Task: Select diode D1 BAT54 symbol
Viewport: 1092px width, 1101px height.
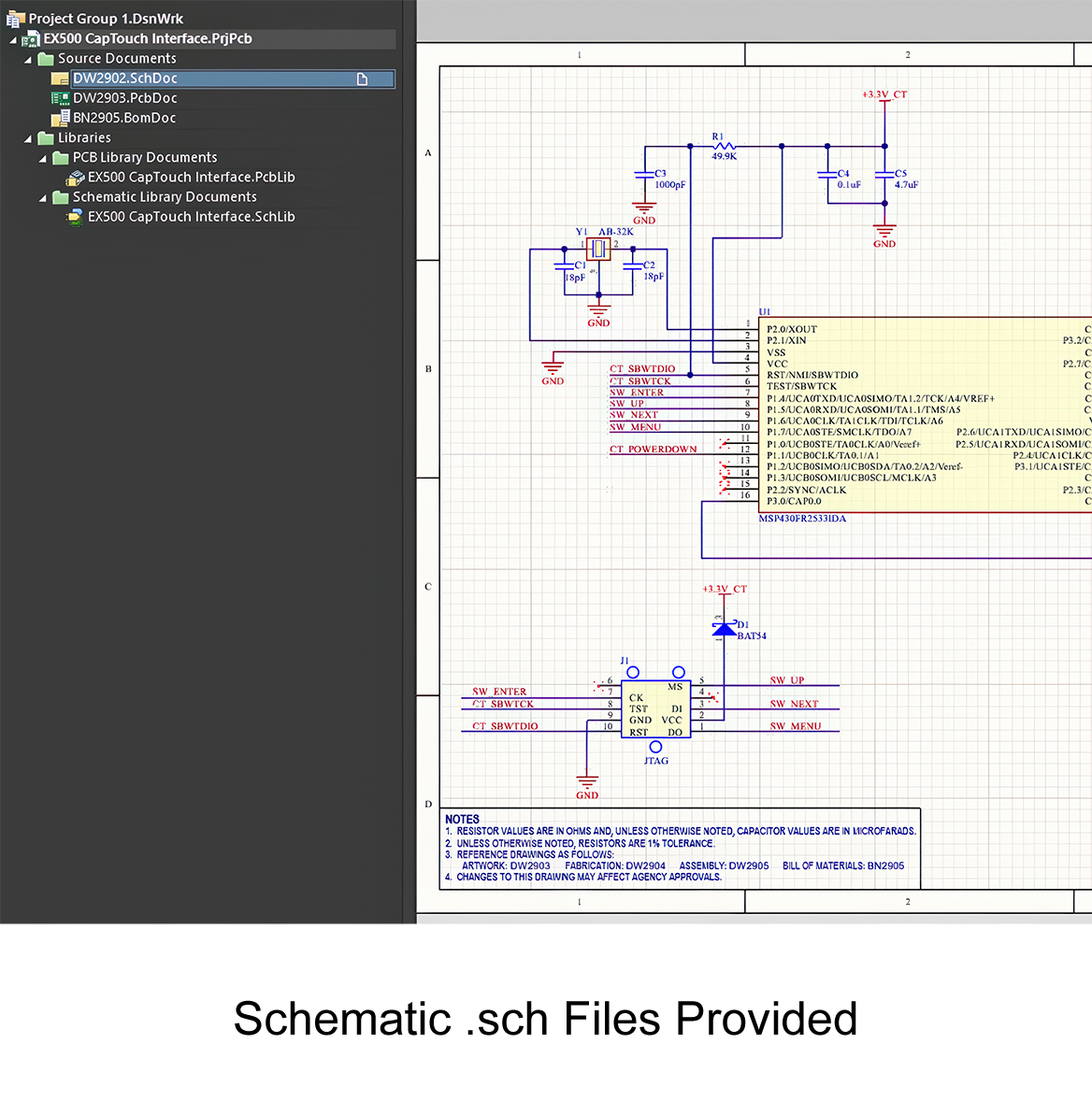Action: [724, 628]
